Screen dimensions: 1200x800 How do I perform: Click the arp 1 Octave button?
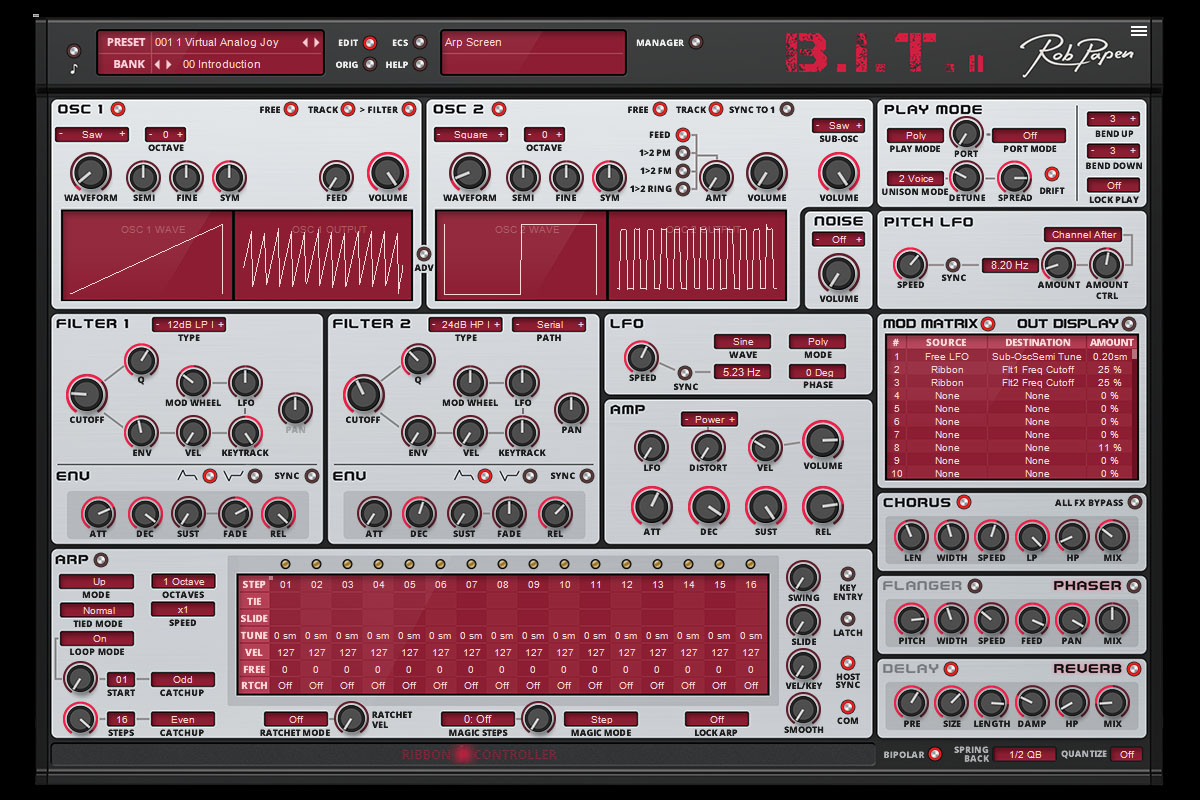pyautogui.click(x=183, y=581)
